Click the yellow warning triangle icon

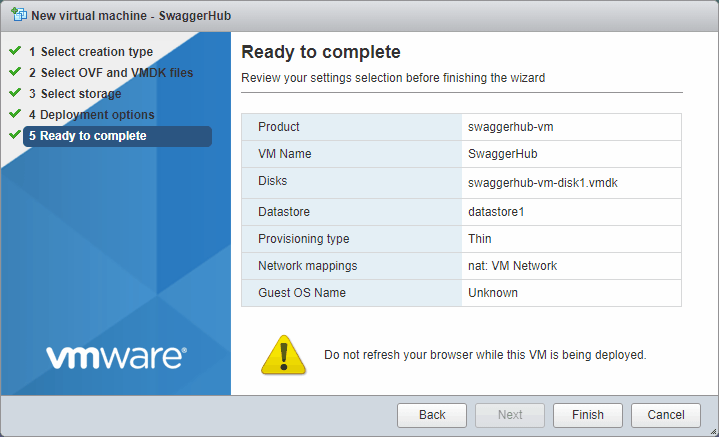point(282,354)
